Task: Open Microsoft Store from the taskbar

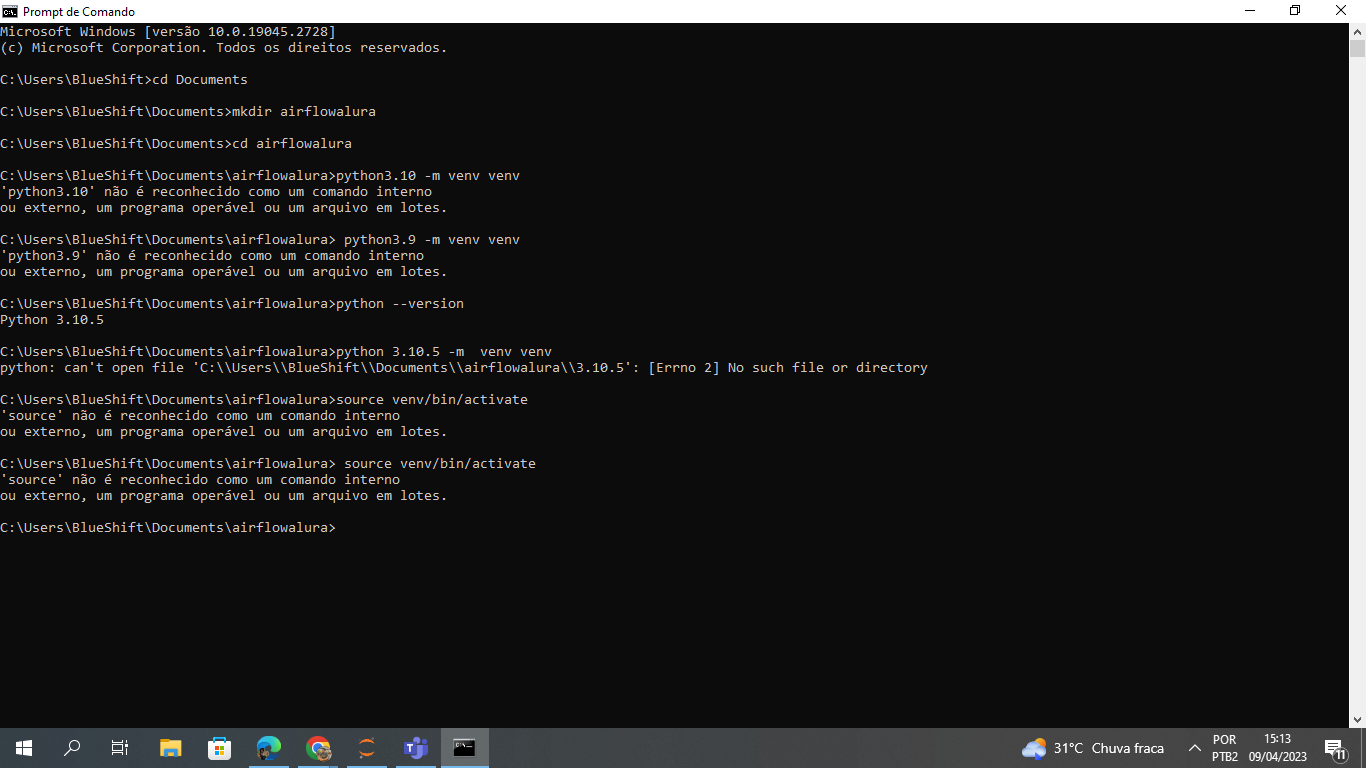Action: (219, 748)
